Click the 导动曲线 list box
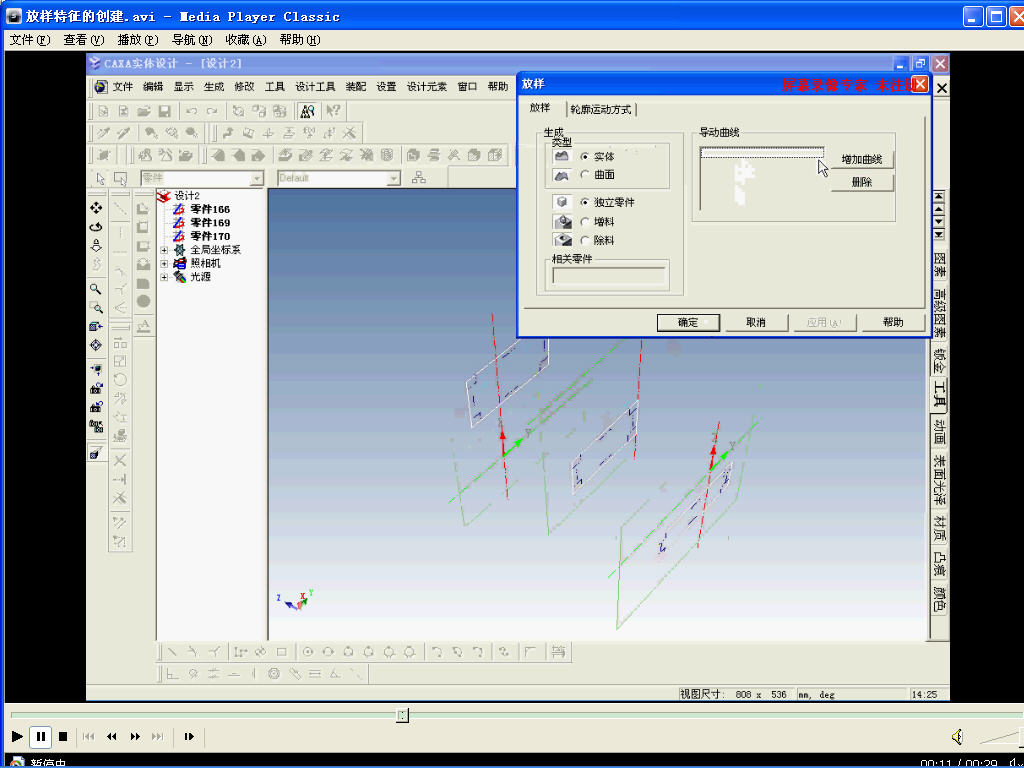The height and width of the screenshot is (768, 1024). pyautogui.click(x=761, y=178)
